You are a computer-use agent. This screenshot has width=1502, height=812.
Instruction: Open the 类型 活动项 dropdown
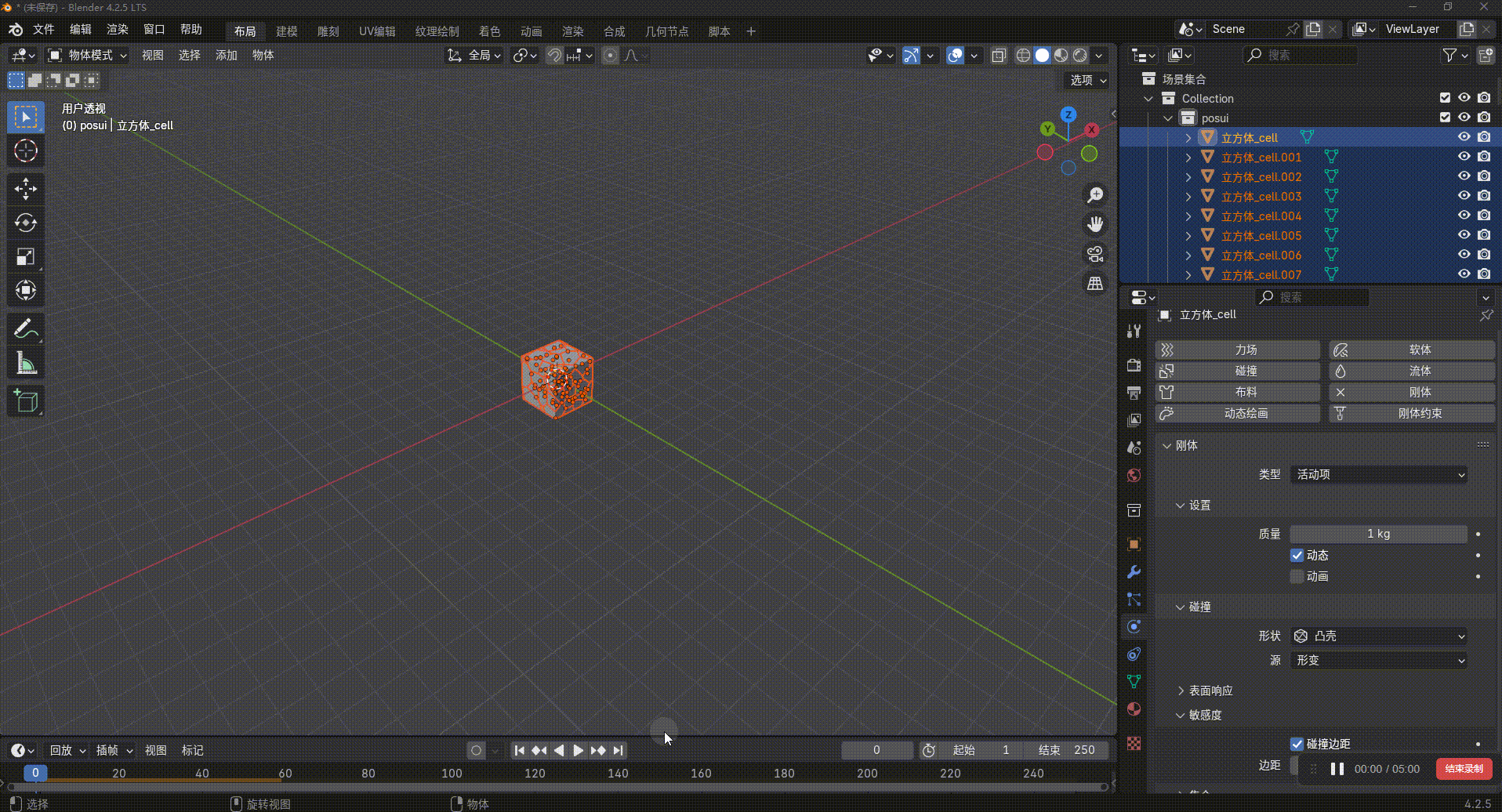pyautogui.click(x=1378, y=474)
